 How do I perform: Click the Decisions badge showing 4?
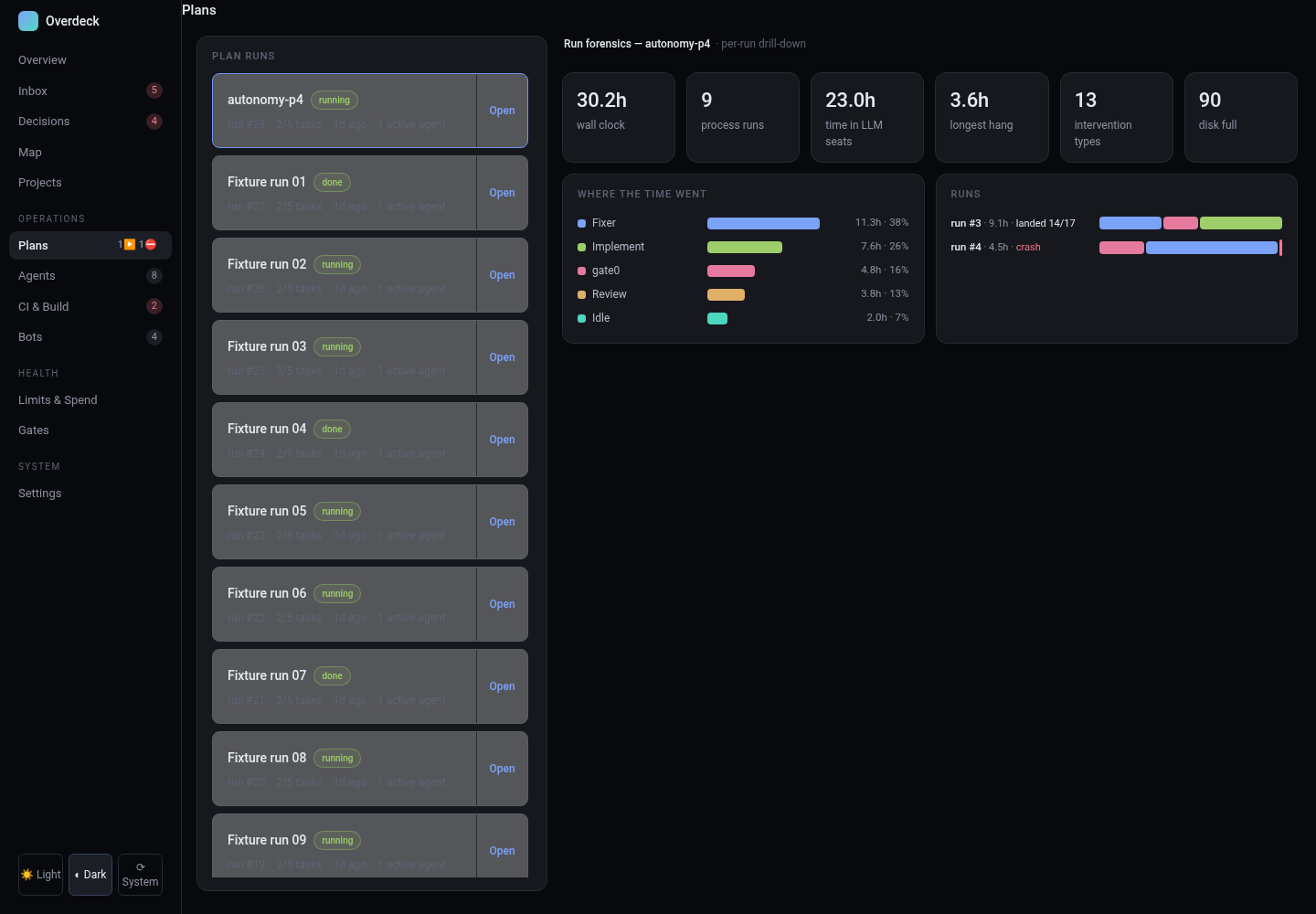tap(154, 121)
